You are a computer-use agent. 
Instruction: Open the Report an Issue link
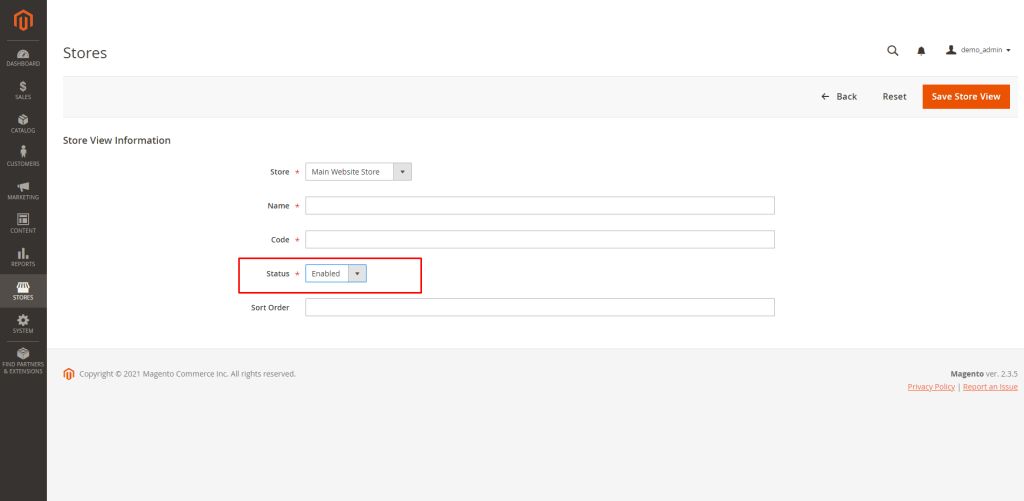pyautogui.click(x=990, y=387)
